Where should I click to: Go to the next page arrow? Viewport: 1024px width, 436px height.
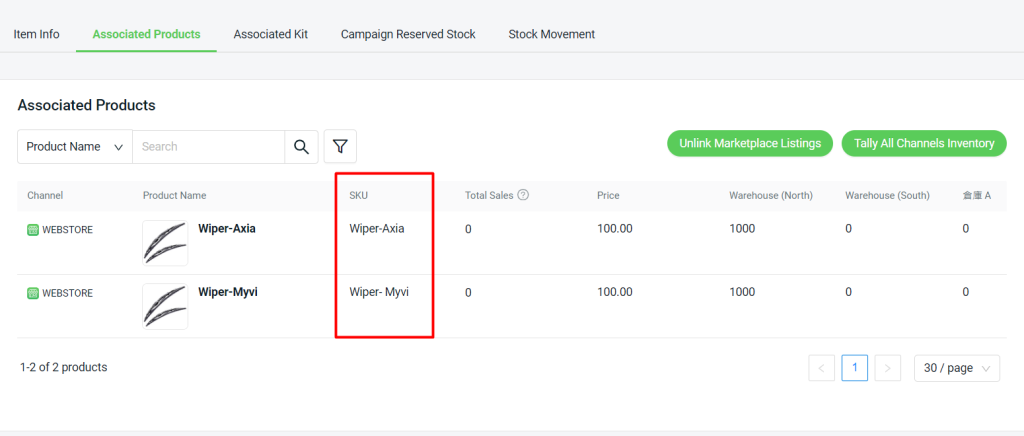point(888,368)
